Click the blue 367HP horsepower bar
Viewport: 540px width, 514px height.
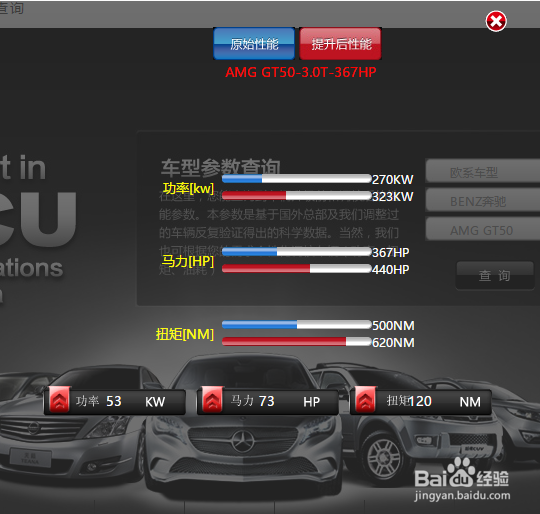point(297,252)
